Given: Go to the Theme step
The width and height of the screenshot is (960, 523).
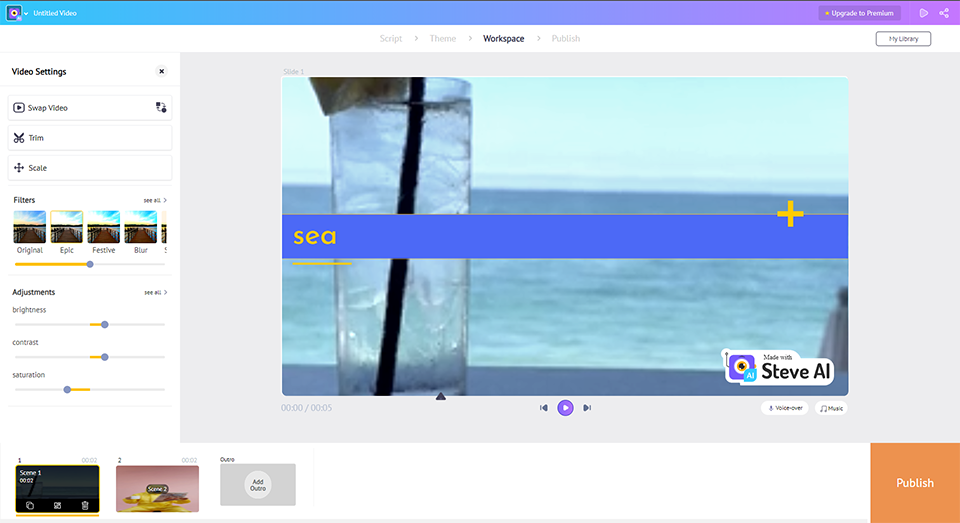Looking at the screenshot, I should click(443, 39).
